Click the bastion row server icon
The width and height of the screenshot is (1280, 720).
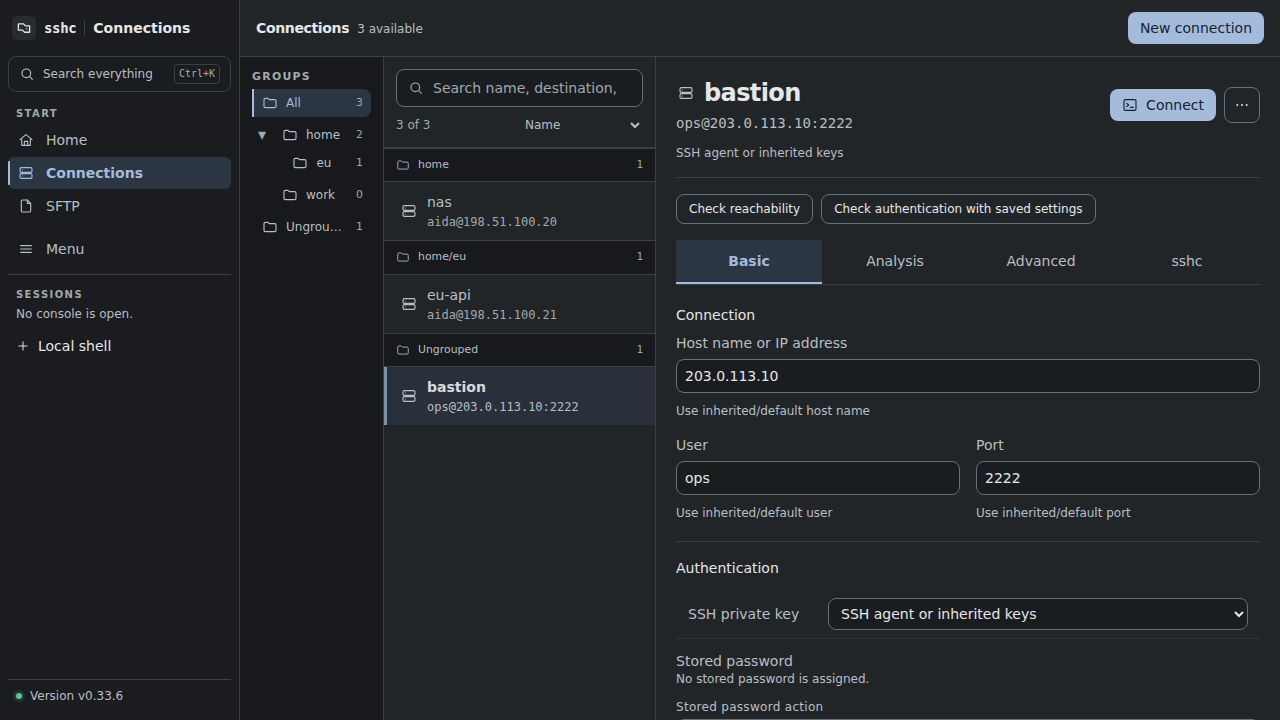(x=409, y=396)
